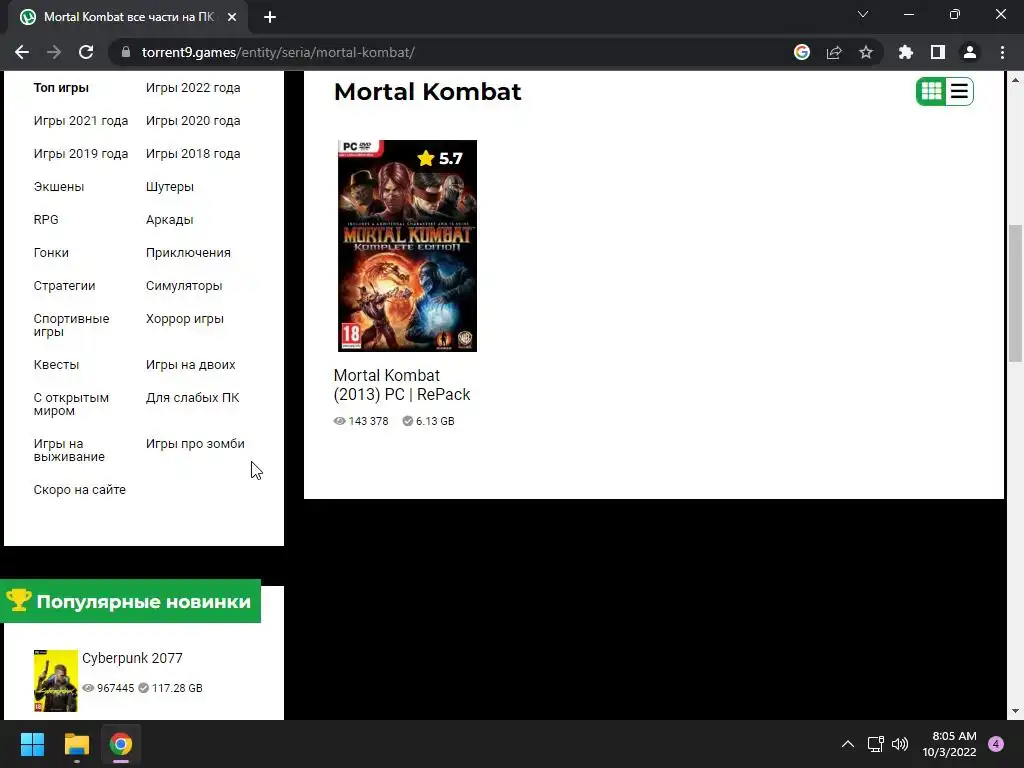Open Mortal Kombat Komplete Edition cover
Viewport: 1024px width, 768px height.
point(407,246)
